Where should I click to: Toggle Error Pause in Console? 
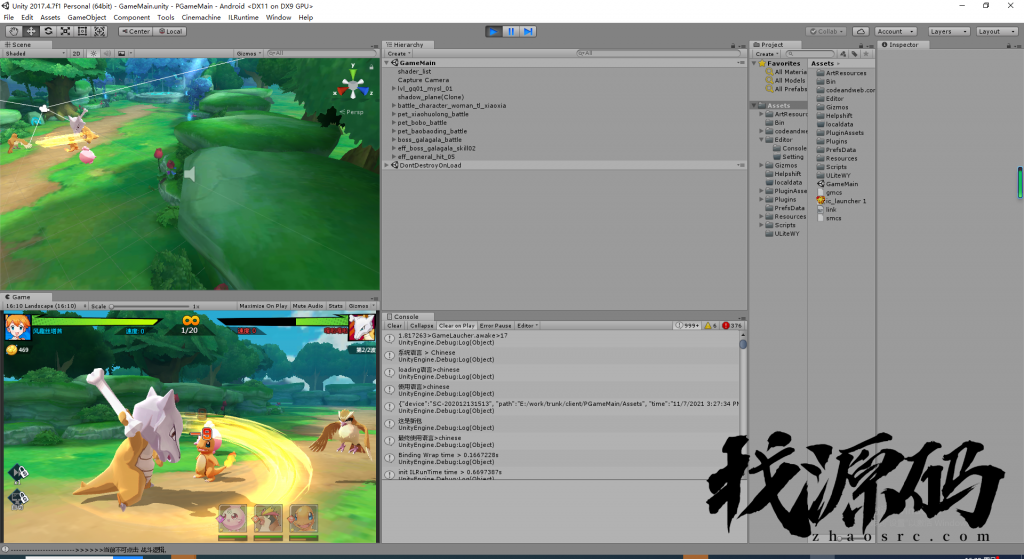click(495, 325)
